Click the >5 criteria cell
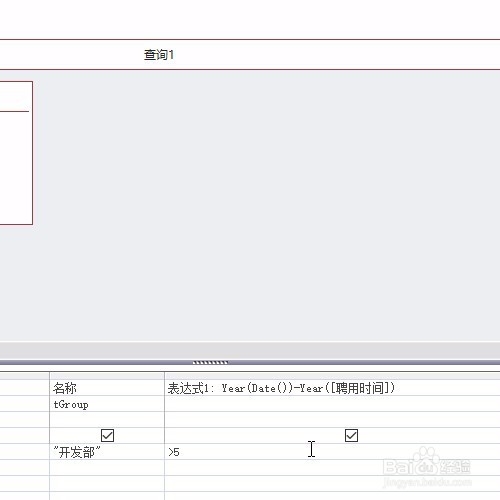Viewport: 500px width, 500px height. 332,452
